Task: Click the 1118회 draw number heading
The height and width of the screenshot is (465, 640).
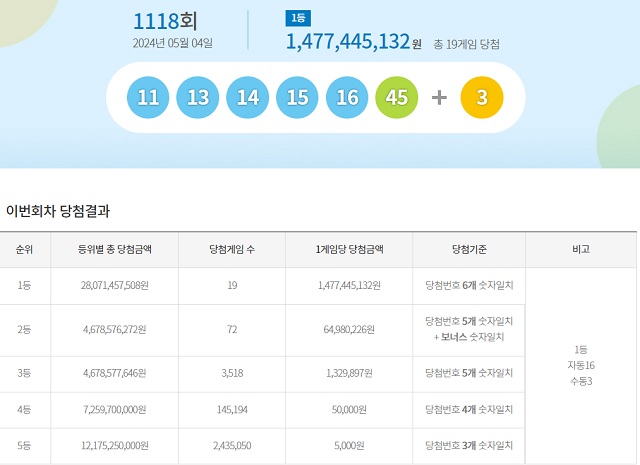Action: pyautogui.click(x=165, y=21)
